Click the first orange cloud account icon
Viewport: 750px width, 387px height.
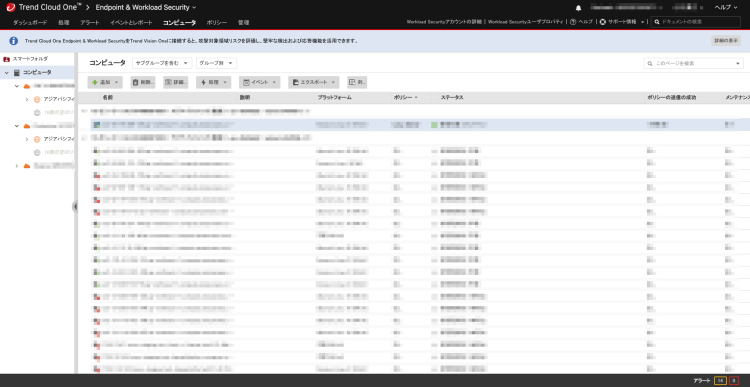pyautogui.click(x=27, y=86)
